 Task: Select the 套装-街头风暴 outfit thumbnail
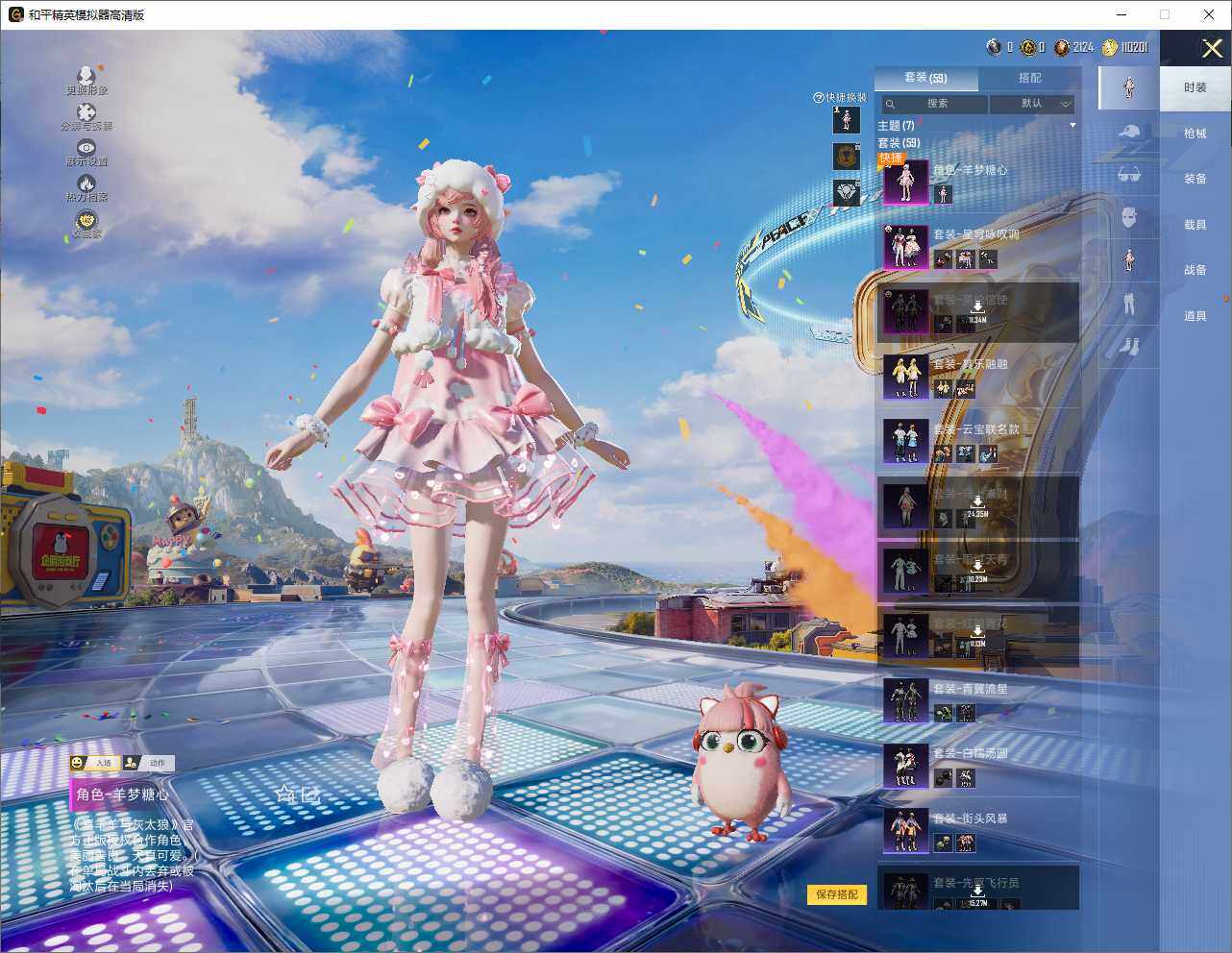pyautogui.click(x=905, y=831)
